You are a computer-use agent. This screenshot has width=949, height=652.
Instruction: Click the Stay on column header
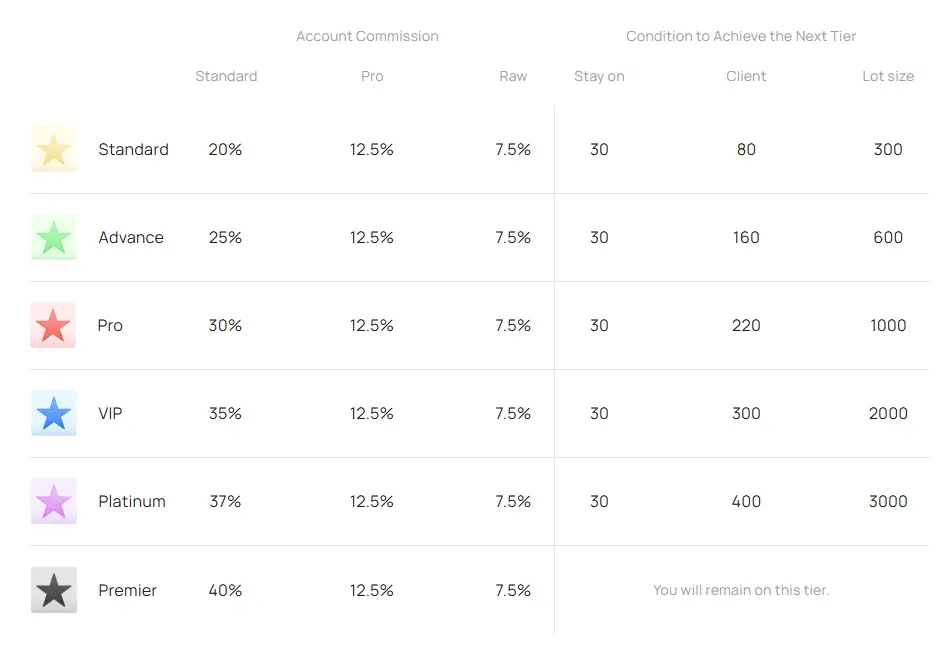pos(599,76)
